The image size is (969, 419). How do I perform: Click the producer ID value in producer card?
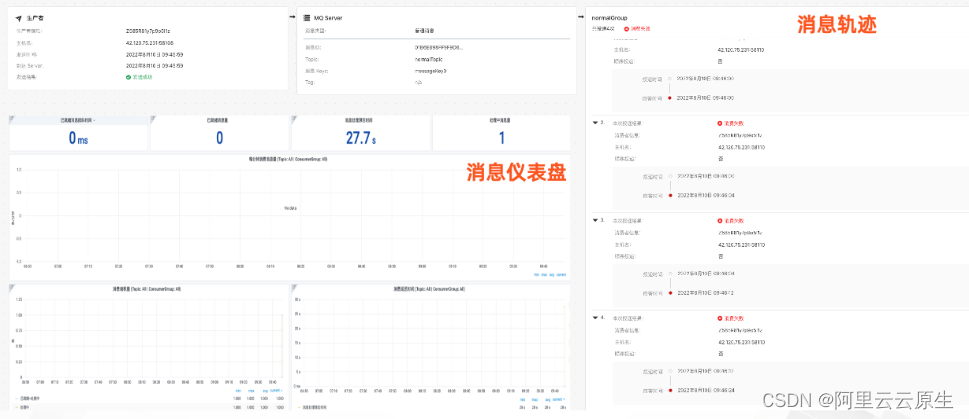(147, 30)
